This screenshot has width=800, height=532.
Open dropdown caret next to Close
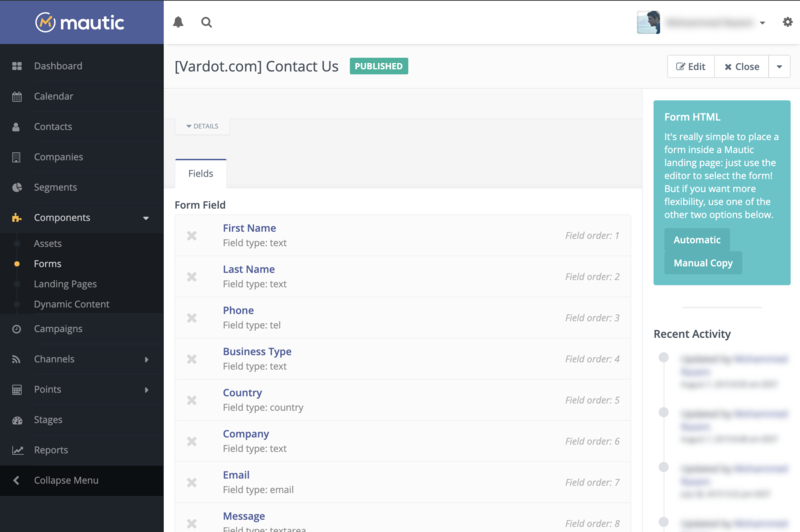pos(779,67)
